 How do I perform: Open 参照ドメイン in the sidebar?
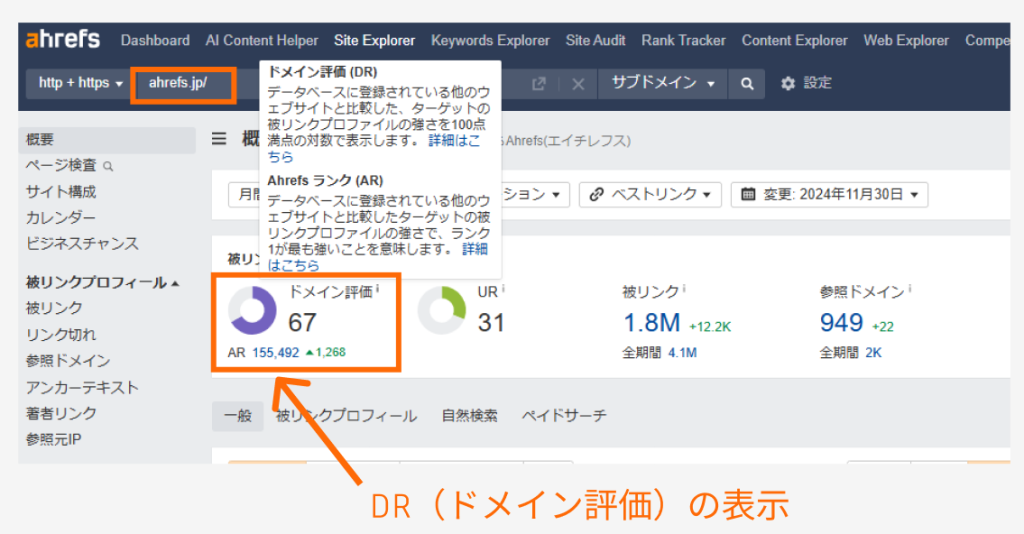coord(68,361)
